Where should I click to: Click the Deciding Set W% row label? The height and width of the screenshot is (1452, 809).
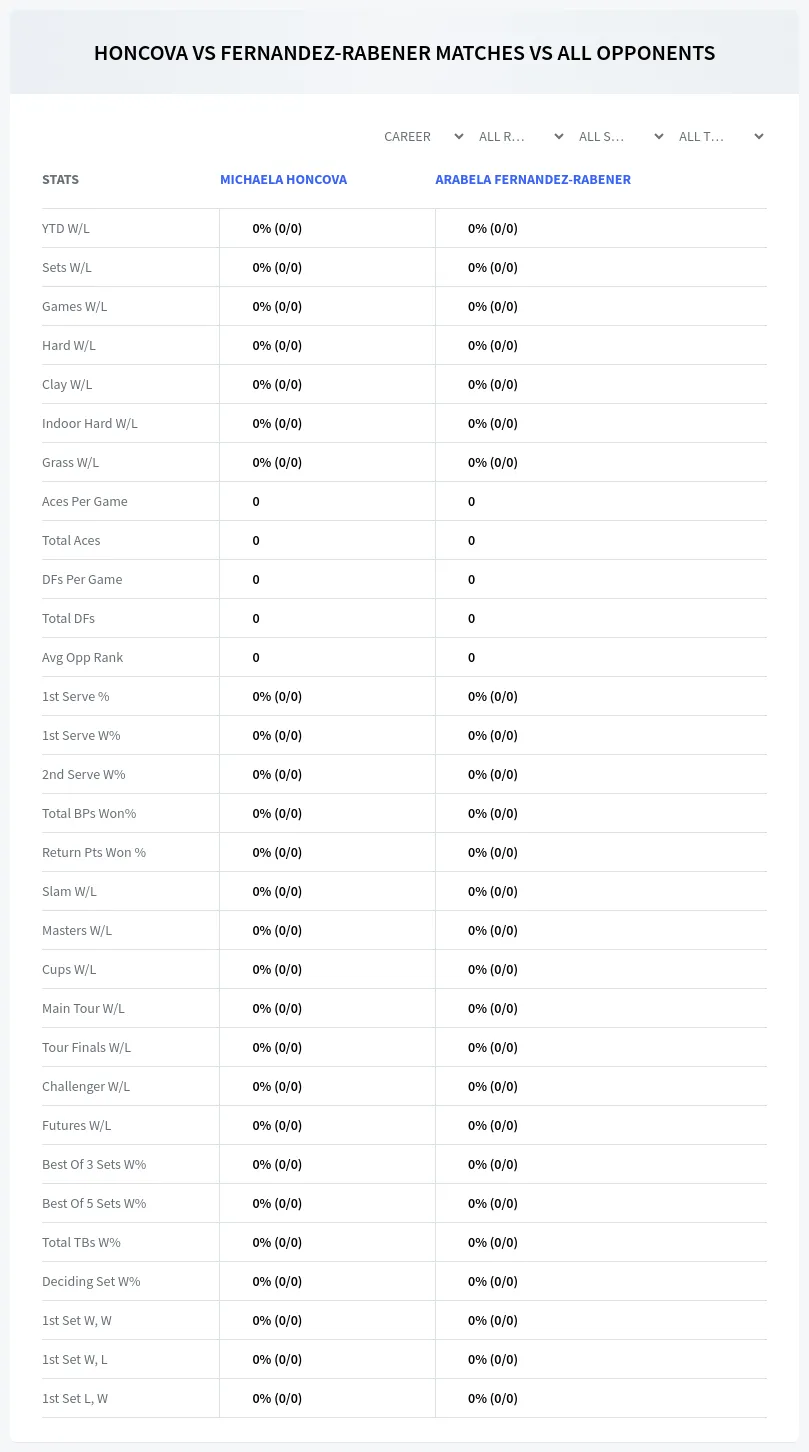[x=91, y=1281]
